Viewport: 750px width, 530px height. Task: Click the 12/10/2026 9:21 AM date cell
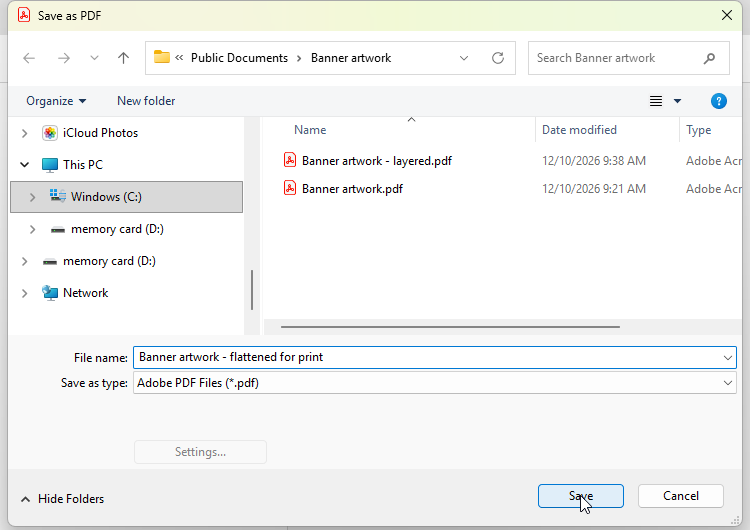(x=594, y=189)
